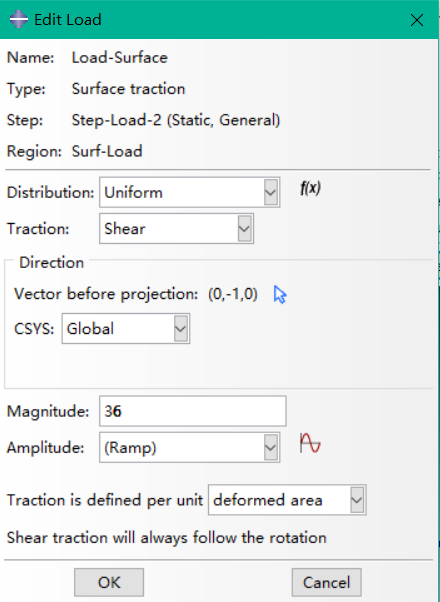Screen dimensions: 440x602
Task: Click the Step-Load-2 step description
Action: point(176,120)
